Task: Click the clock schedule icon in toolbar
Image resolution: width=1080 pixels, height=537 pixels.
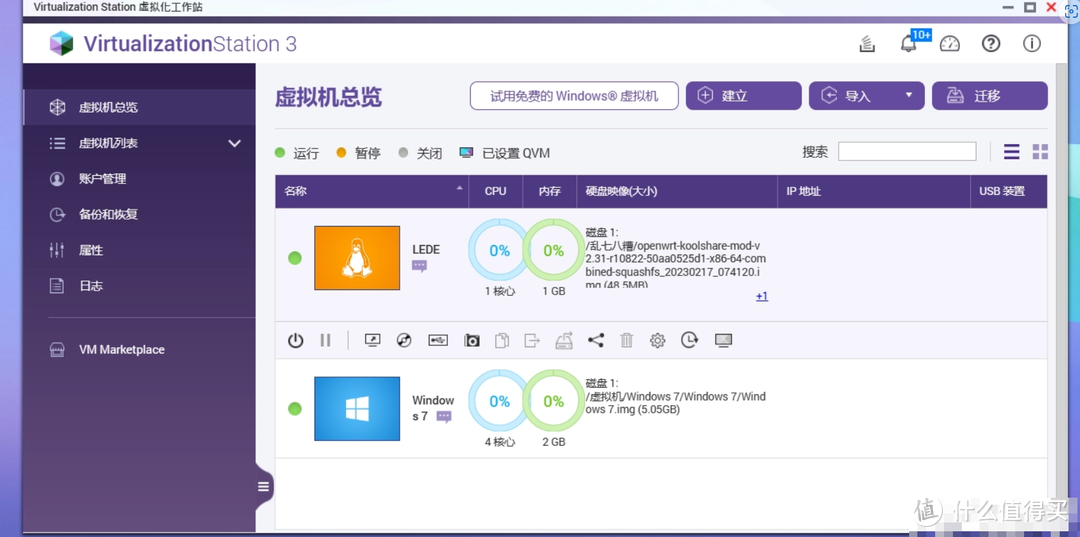Action: [x=689, y=339]
